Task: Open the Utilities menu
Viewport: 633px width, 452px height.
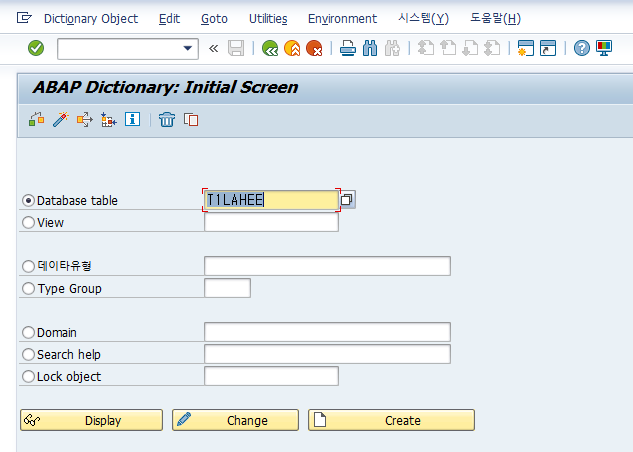Action: click(x=268, y=19)
